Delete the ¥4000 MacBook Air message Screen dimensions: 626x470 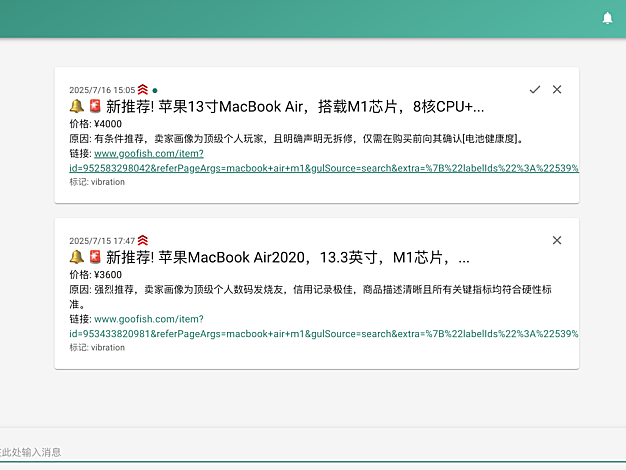(557, 89)
